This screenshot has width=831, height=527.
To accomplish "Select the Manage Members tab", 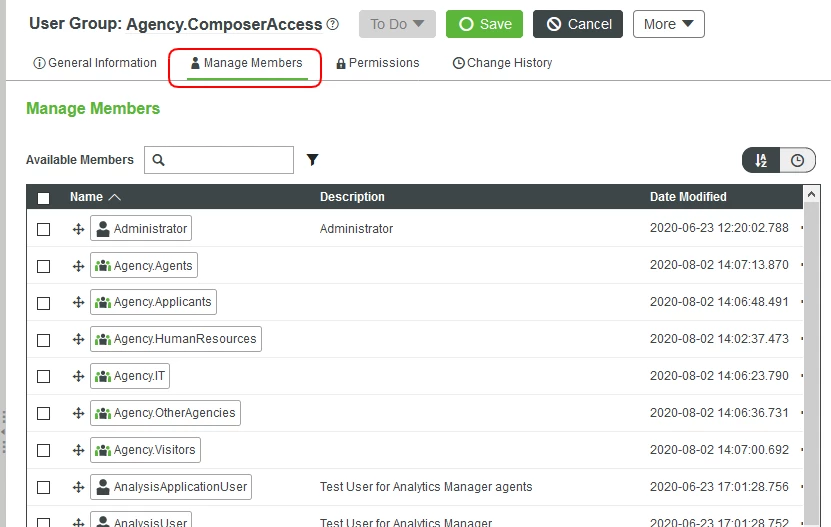I will [247, 63].
